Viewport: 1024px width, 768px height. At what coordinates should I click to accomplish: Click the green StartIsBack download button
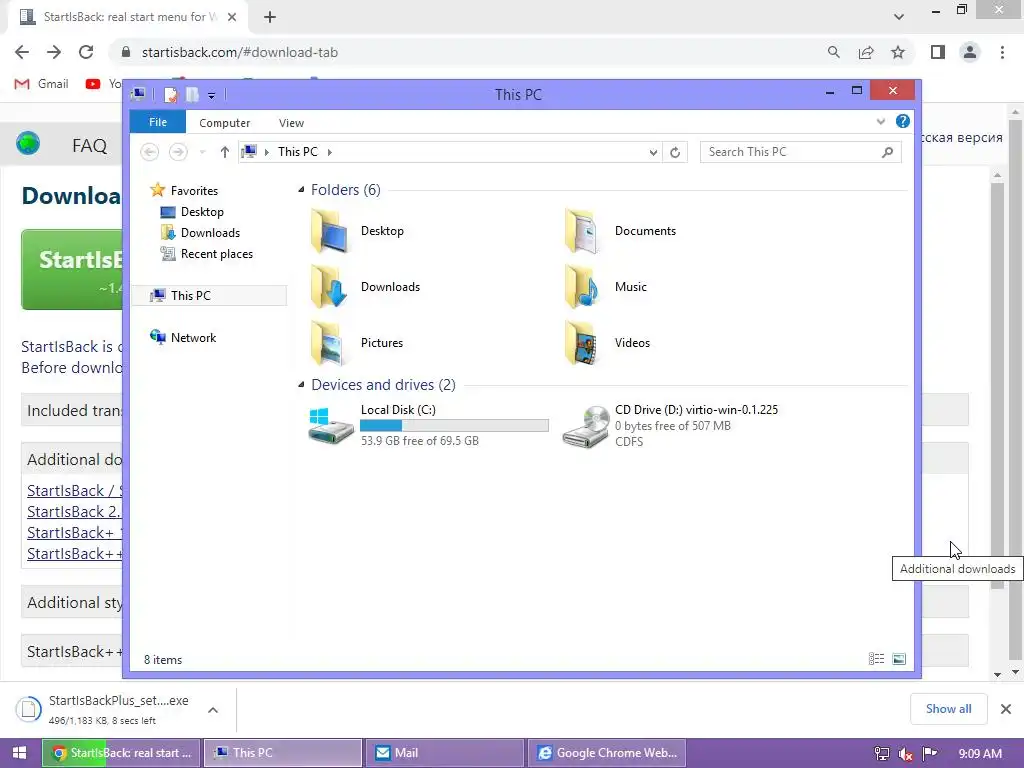pos(72,269)
